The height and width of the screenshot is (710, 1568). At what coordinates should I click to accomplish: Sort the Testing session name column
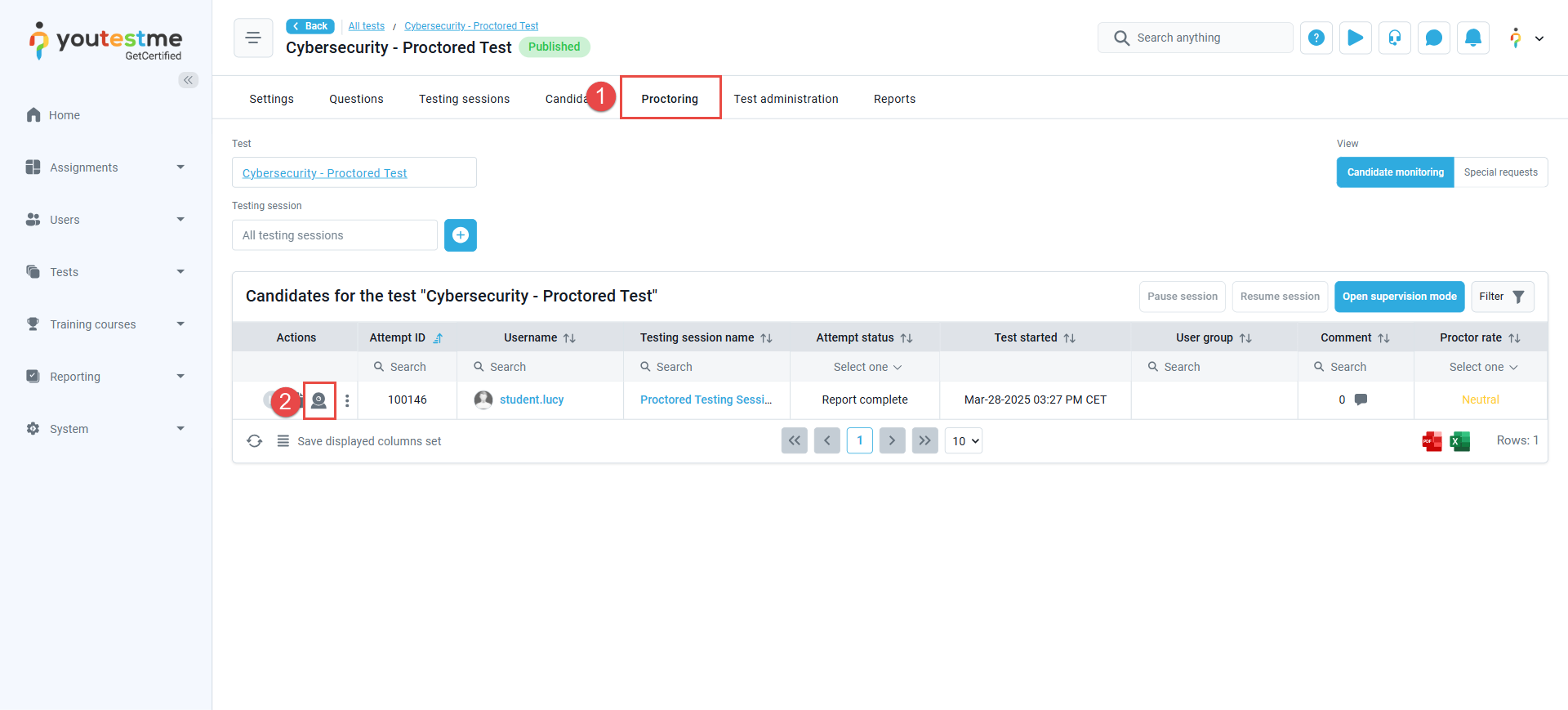point(766,338)
